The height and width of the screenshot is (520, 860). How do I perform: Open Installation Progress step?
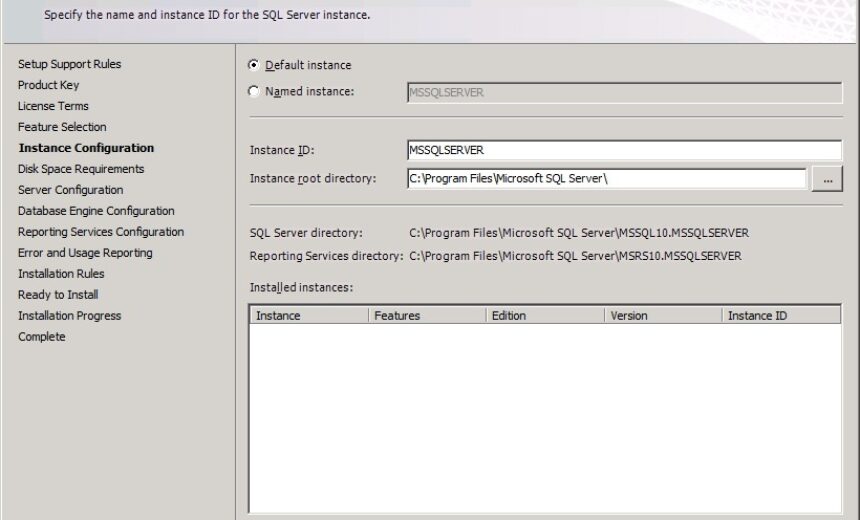click(x=70, y=315)
